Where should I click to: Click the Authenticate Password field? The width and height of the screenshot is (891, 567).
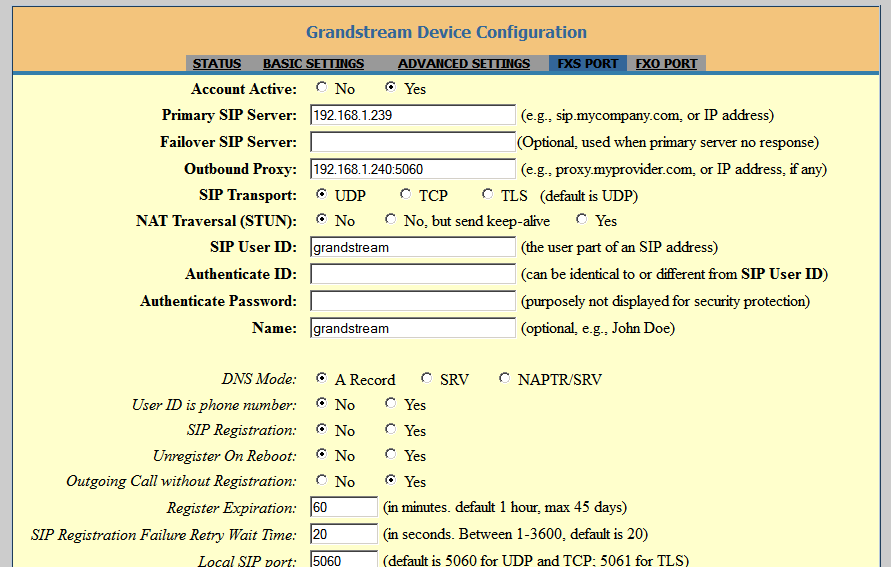click(413, 301)
